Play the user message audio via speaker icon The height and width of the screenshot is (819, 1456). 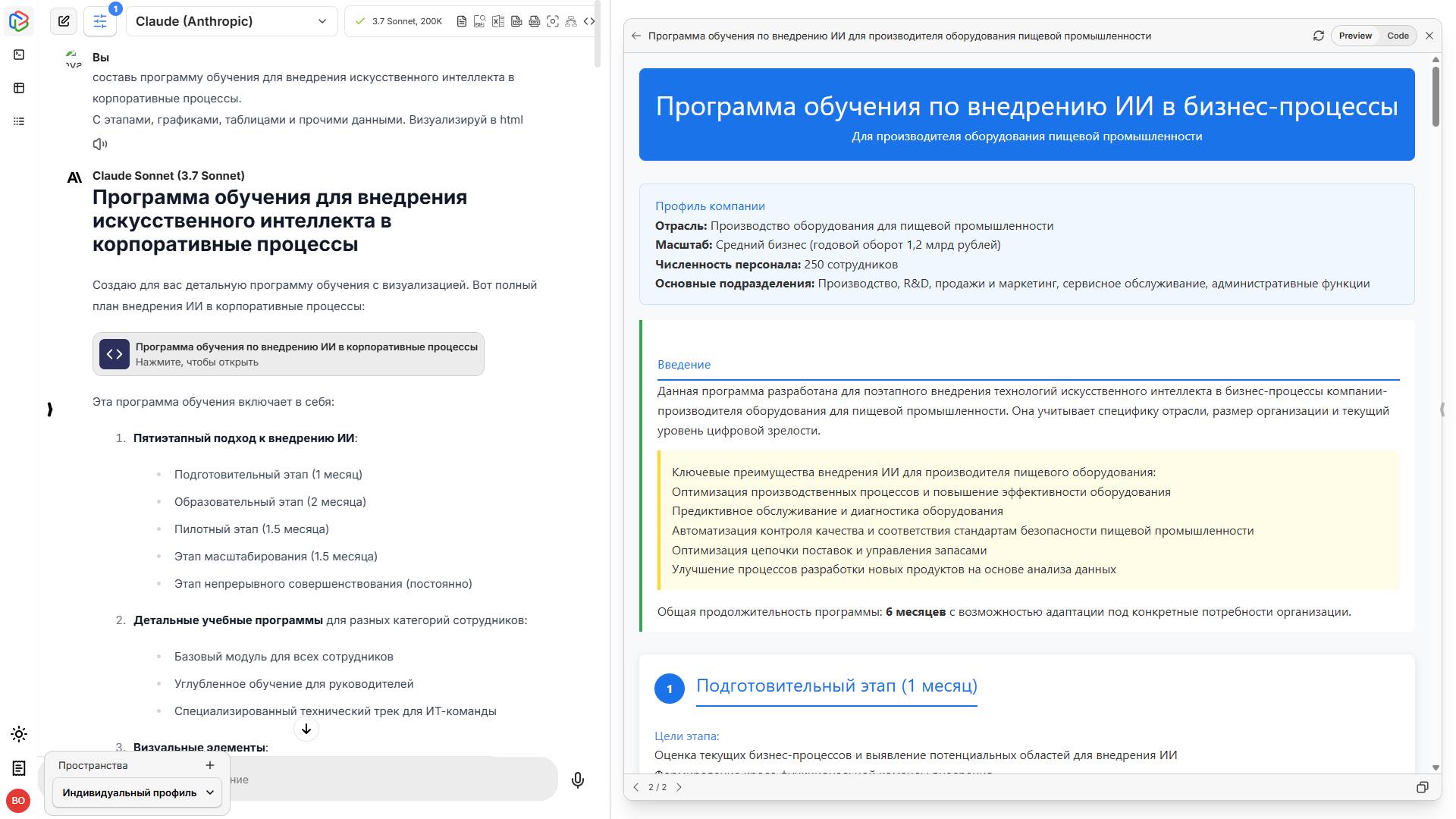[99, 144]
